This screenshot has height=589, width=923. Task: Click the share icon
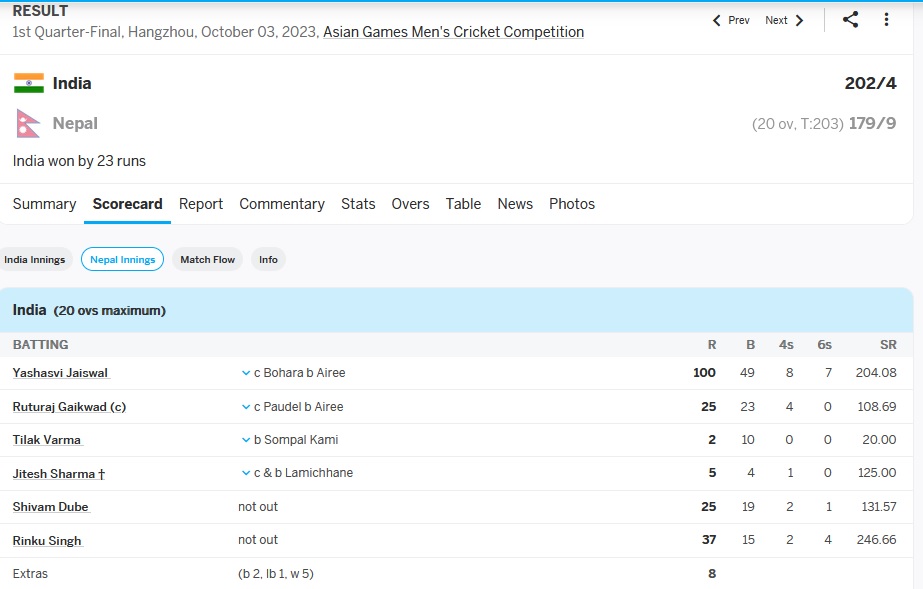850,19
